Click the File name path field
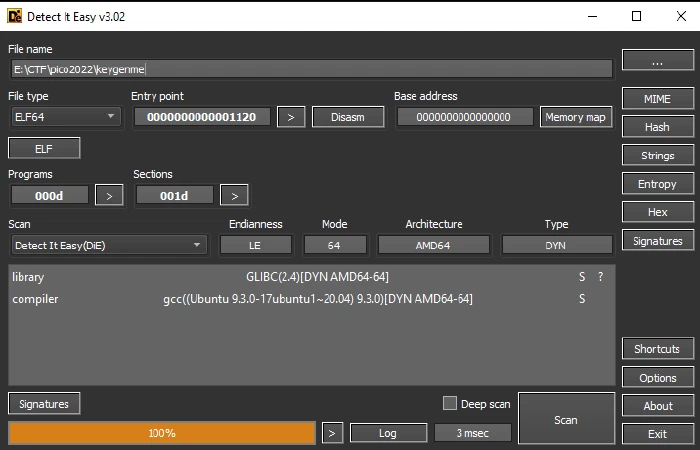Image resolution: width=700 pixels, height=450 pixels. (312, 69)
